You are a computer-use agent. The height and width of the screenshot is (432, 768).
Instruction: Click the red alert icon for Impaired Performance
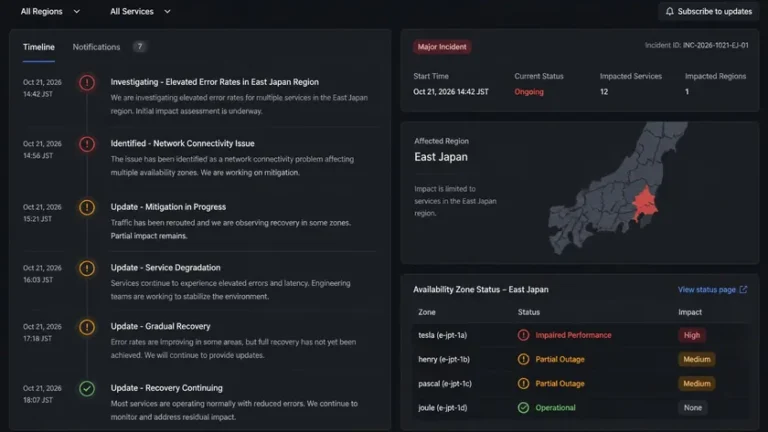(523, 335)
